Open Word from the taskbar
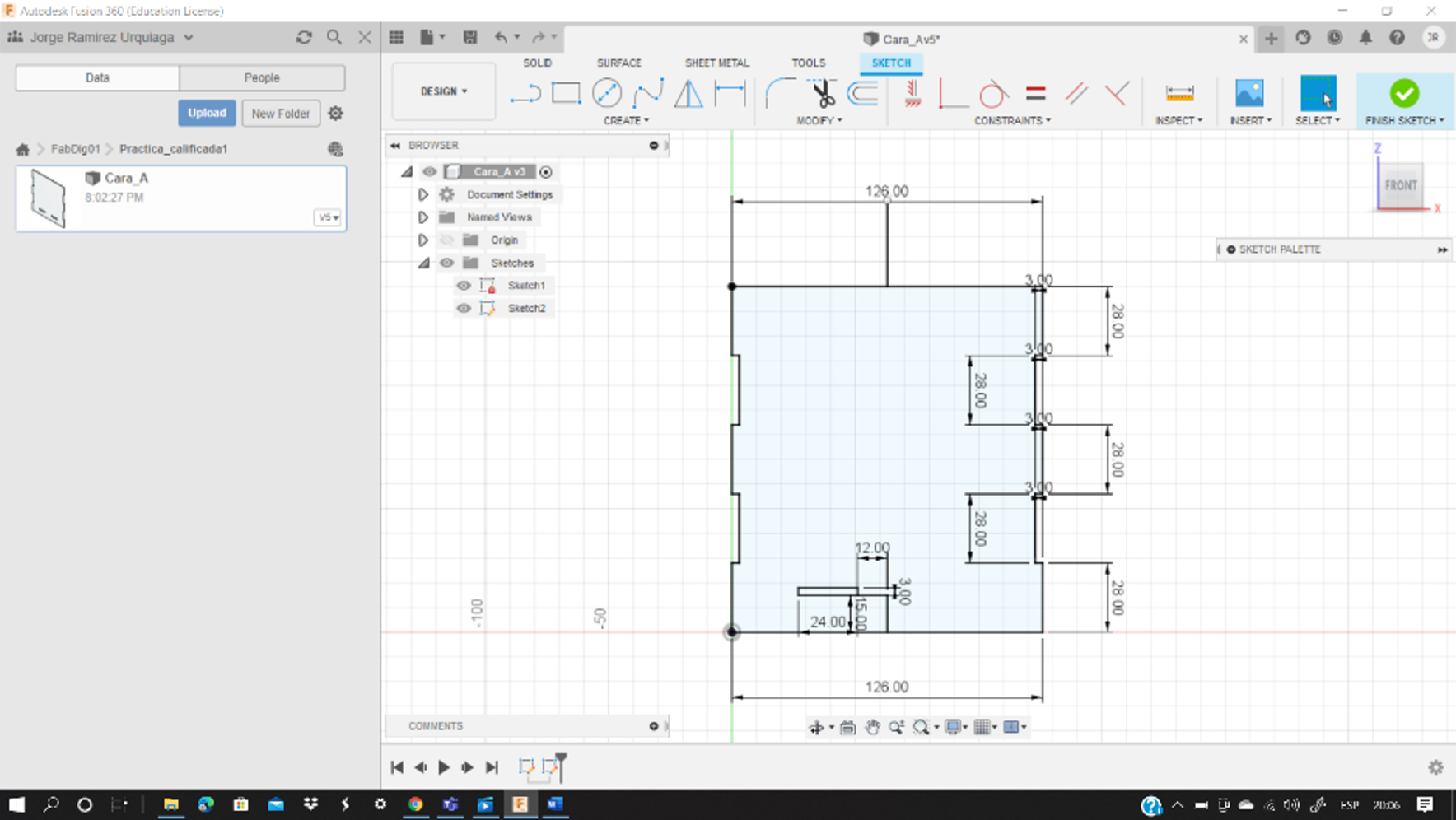Screen dimensions: 1456x820 point(556,804)
